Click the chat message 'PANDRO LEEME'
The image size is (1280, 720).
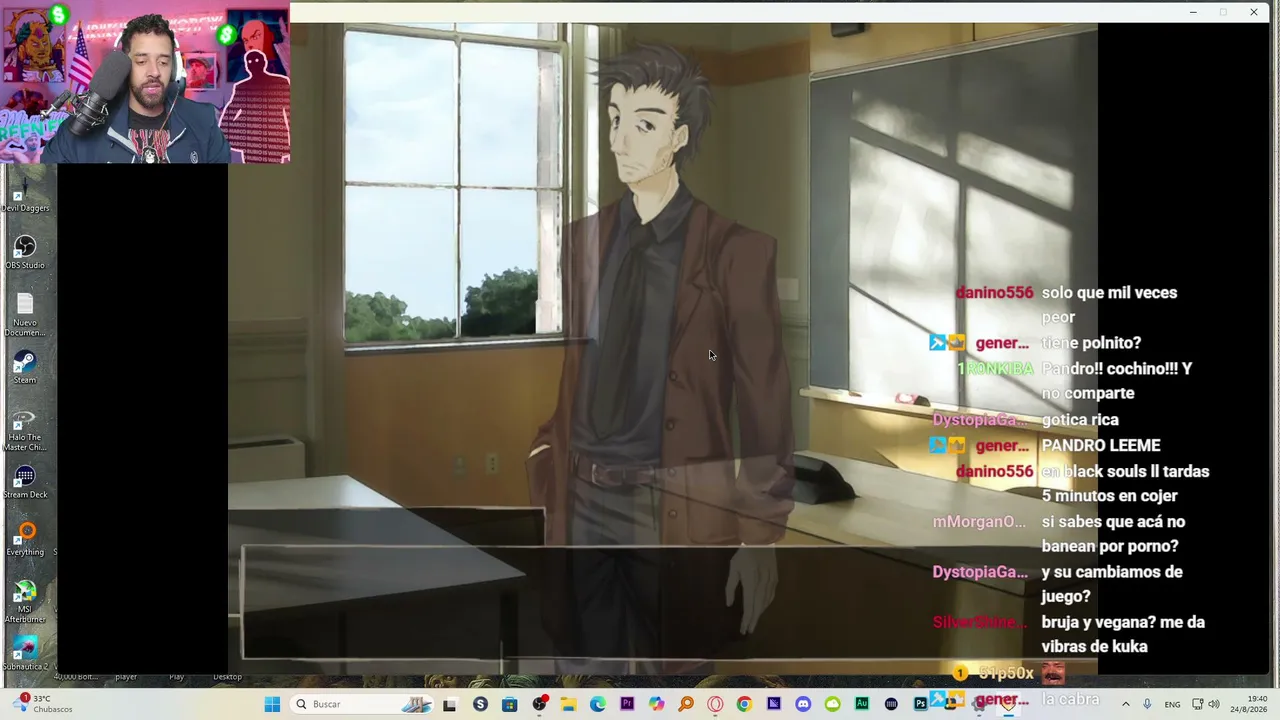click(x=1101, y=445)
